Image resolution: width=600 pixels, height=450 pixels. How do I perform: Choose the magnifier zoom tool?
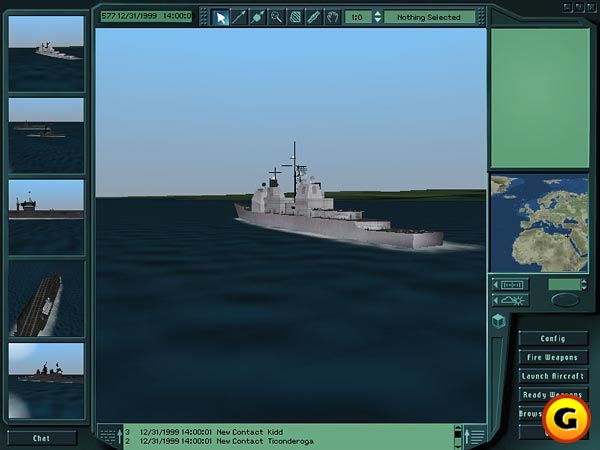point(276,17)
